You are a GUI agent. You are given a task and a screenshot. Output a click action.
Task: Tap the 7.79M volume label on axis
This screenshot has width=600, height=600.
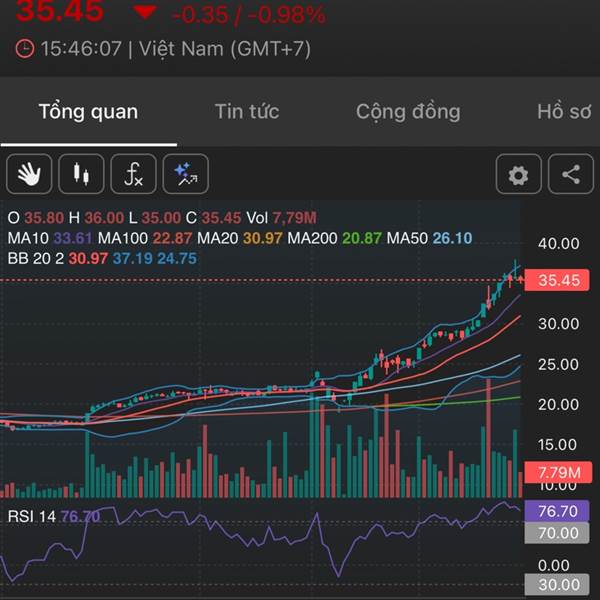tap(558, 472)
